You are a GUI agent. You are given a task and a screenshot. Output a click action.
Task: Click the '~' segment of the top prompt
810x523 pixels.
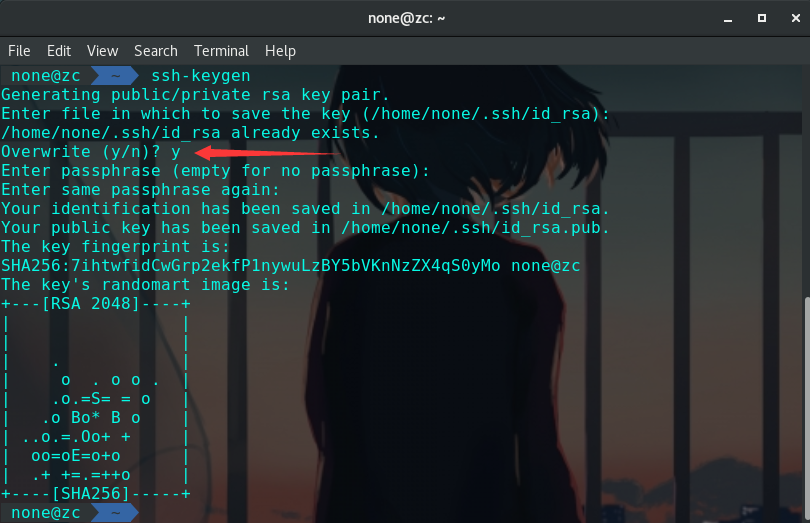tap(116, 75)
